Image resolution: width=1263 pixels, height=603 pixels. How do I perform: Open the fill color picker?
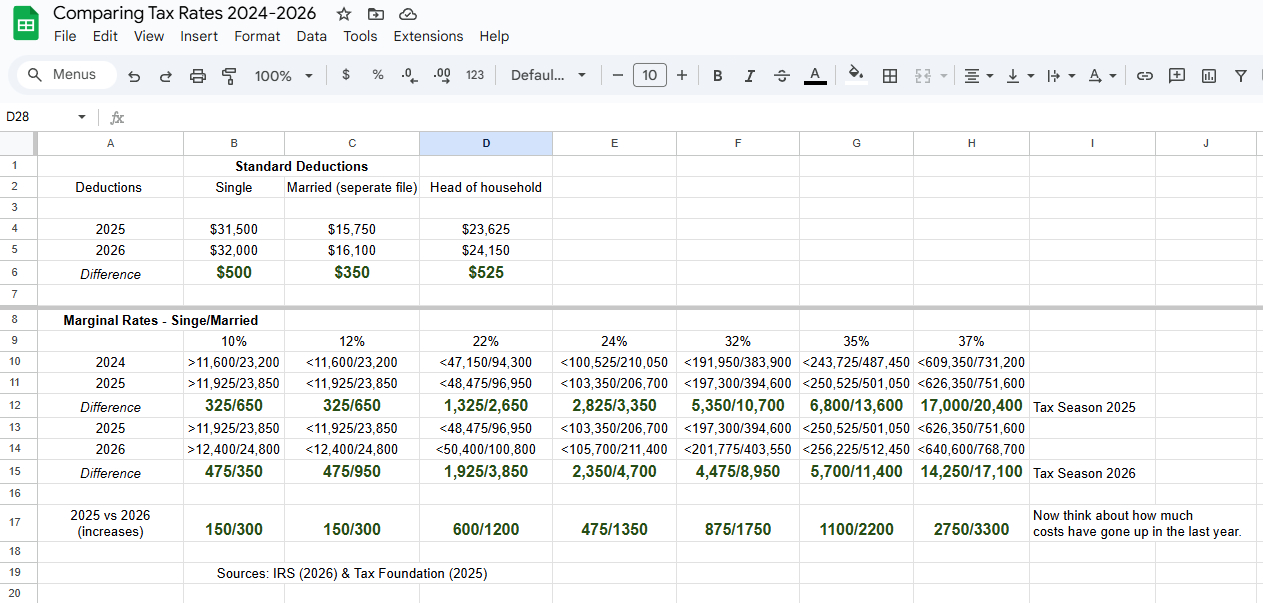pos(855,75)
